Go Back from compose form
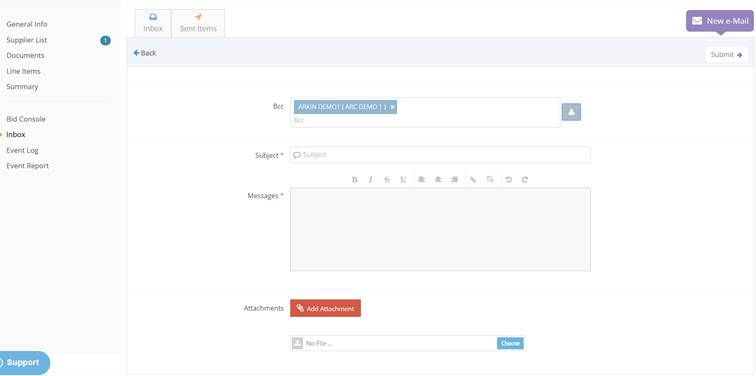The image size is (756, 376). click(145, 53)
